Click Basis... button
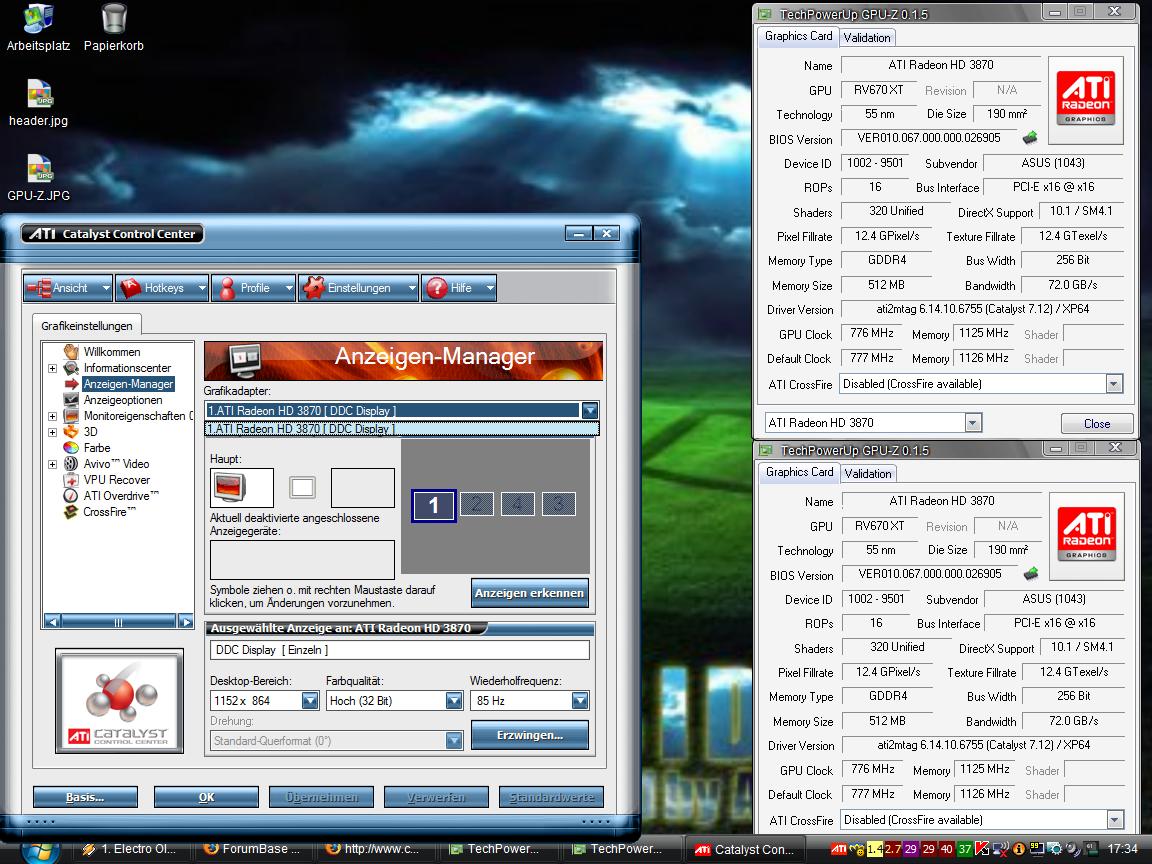1152x864 pixels. [x=85, y=797]
